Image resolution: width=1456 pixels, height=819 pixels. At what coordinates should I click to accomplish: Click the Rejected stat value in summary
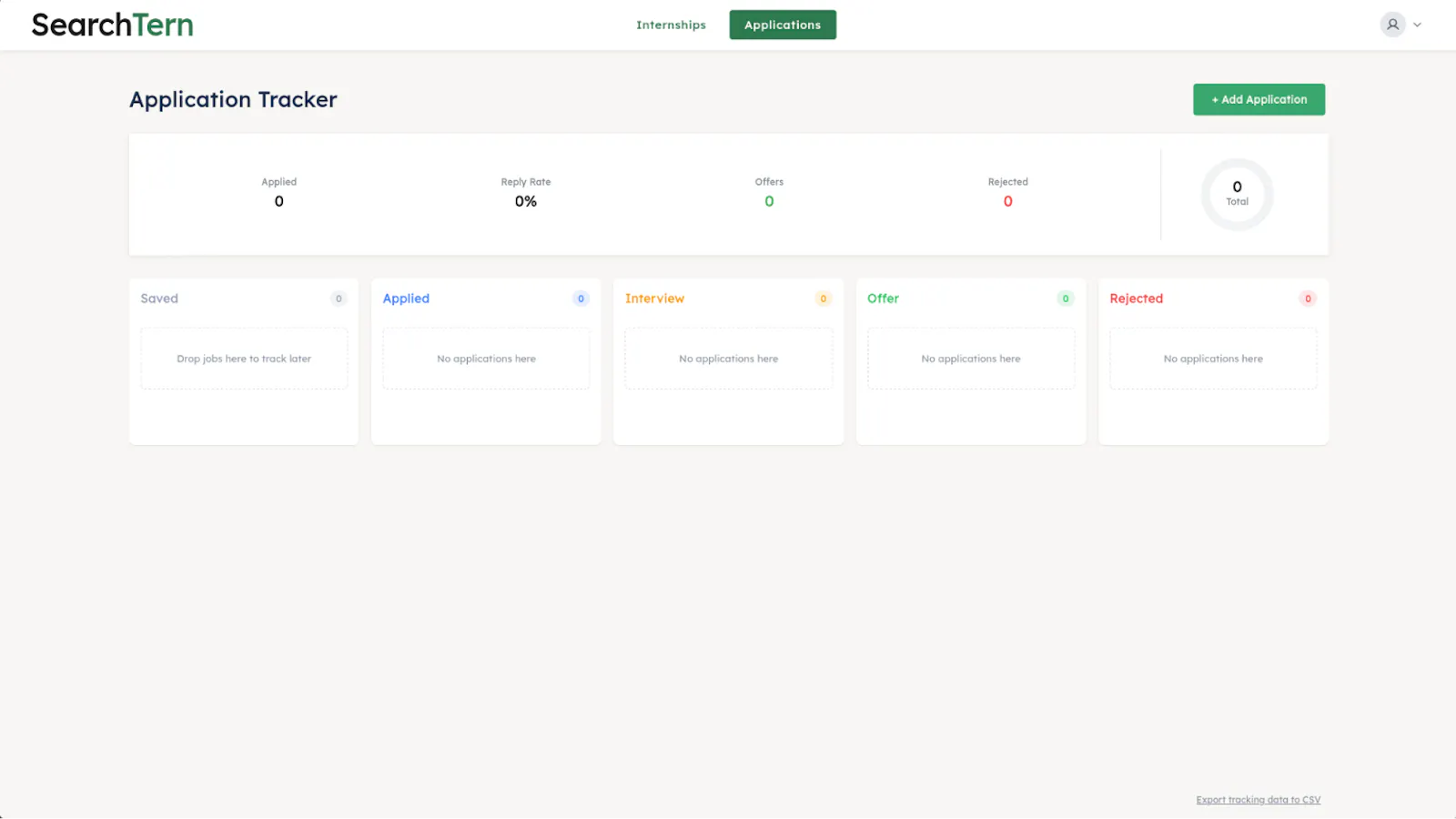(x=1007, y=201)
